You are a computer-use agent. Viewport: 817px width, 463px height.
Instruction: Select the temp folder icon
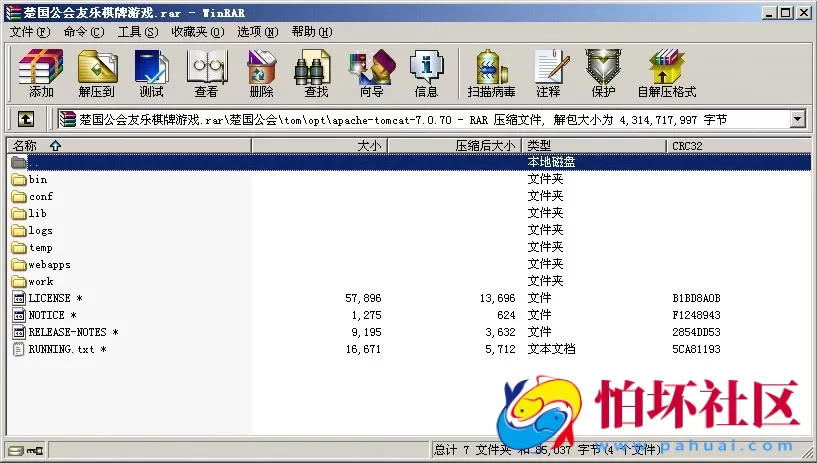point(19,247)
